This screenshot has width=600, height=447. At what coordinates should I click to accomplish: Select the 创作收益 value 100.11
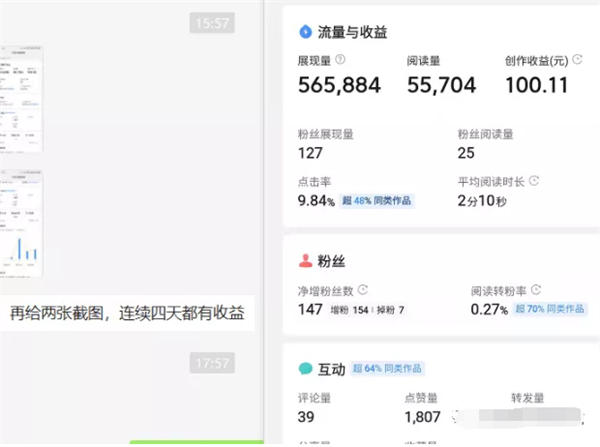pos(536,85)
